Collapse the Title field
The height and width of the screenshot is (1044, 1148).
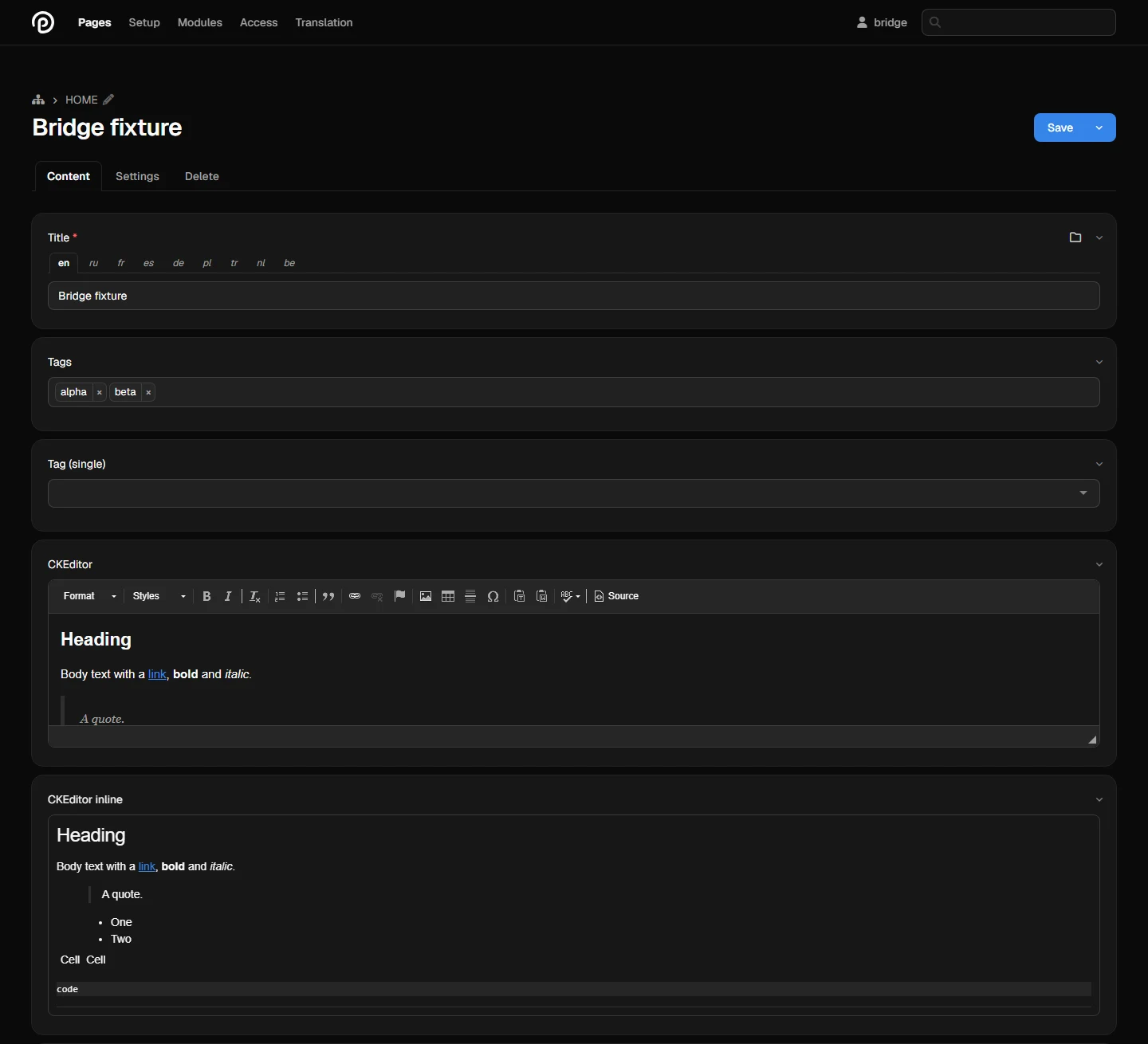point(1099,237)
